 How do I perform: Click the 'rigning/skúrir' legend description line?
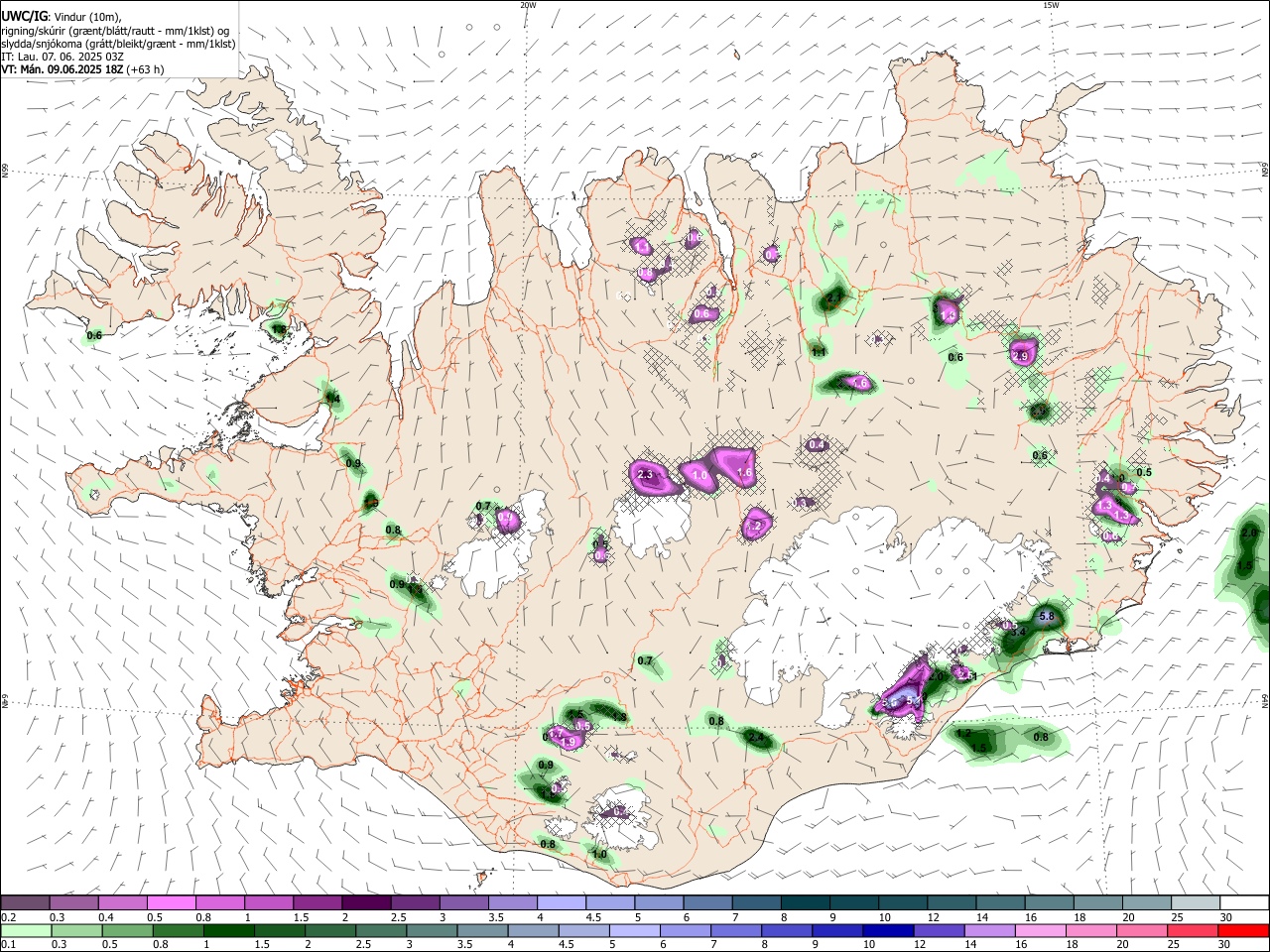click(x=117, y=31)
